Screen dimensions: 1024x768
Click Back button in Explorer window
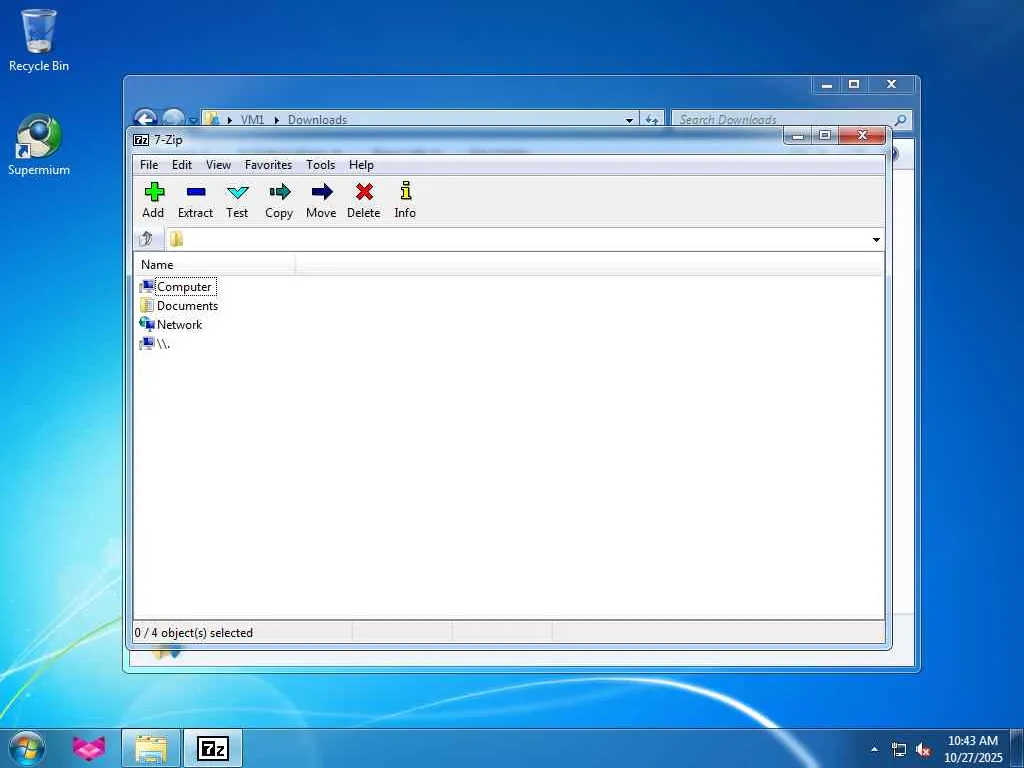(x=145, y=118)
